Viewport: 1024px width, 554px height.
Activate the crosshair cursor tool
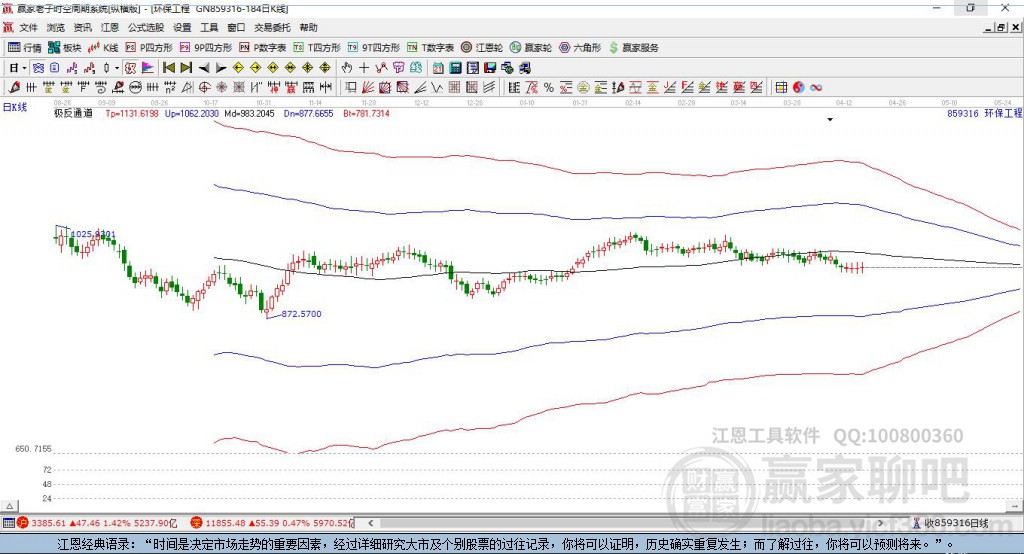click(364, 68)
